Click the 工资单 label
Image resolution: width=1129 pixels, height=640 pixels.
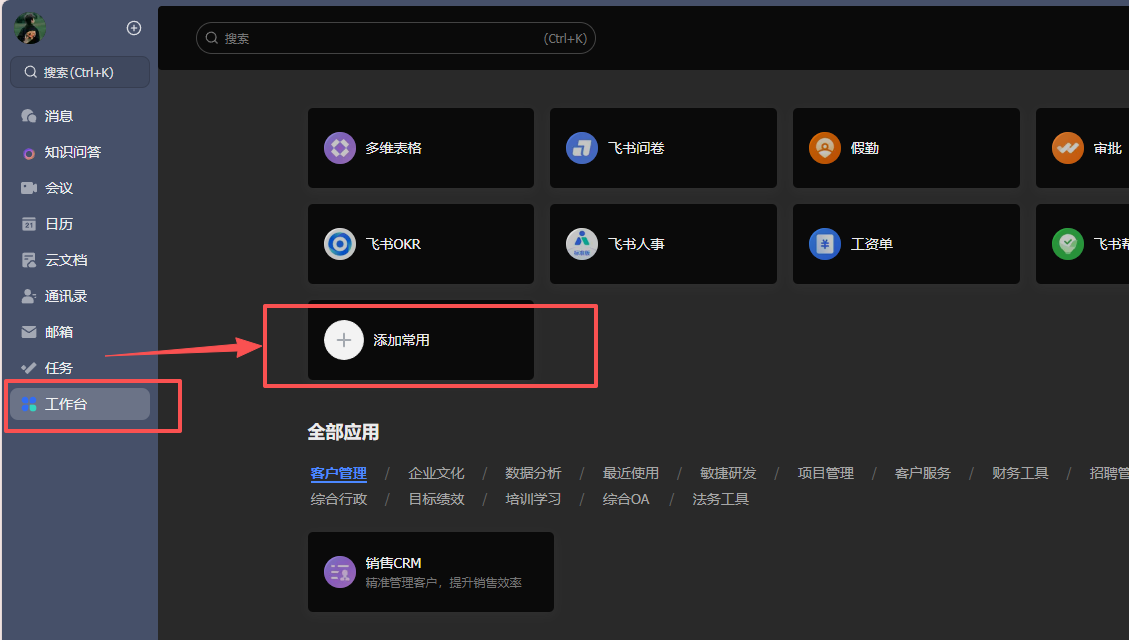[872, 244]
